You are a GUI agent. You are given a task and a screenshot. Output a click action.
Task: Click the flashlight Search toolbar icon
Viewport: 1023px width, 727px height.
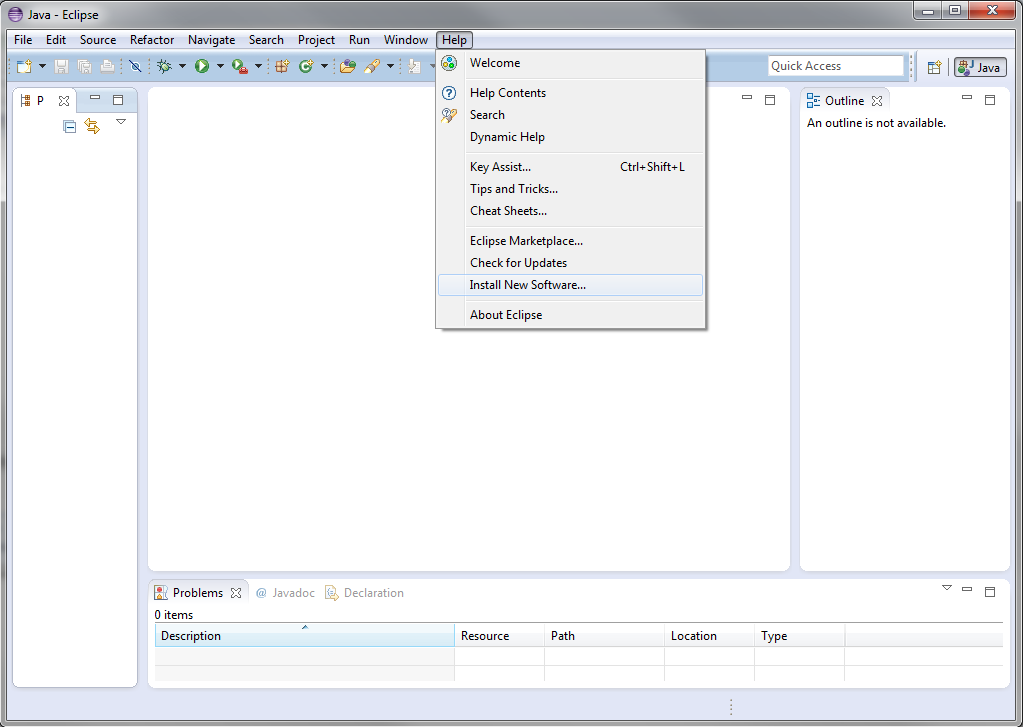coord(372,66)
